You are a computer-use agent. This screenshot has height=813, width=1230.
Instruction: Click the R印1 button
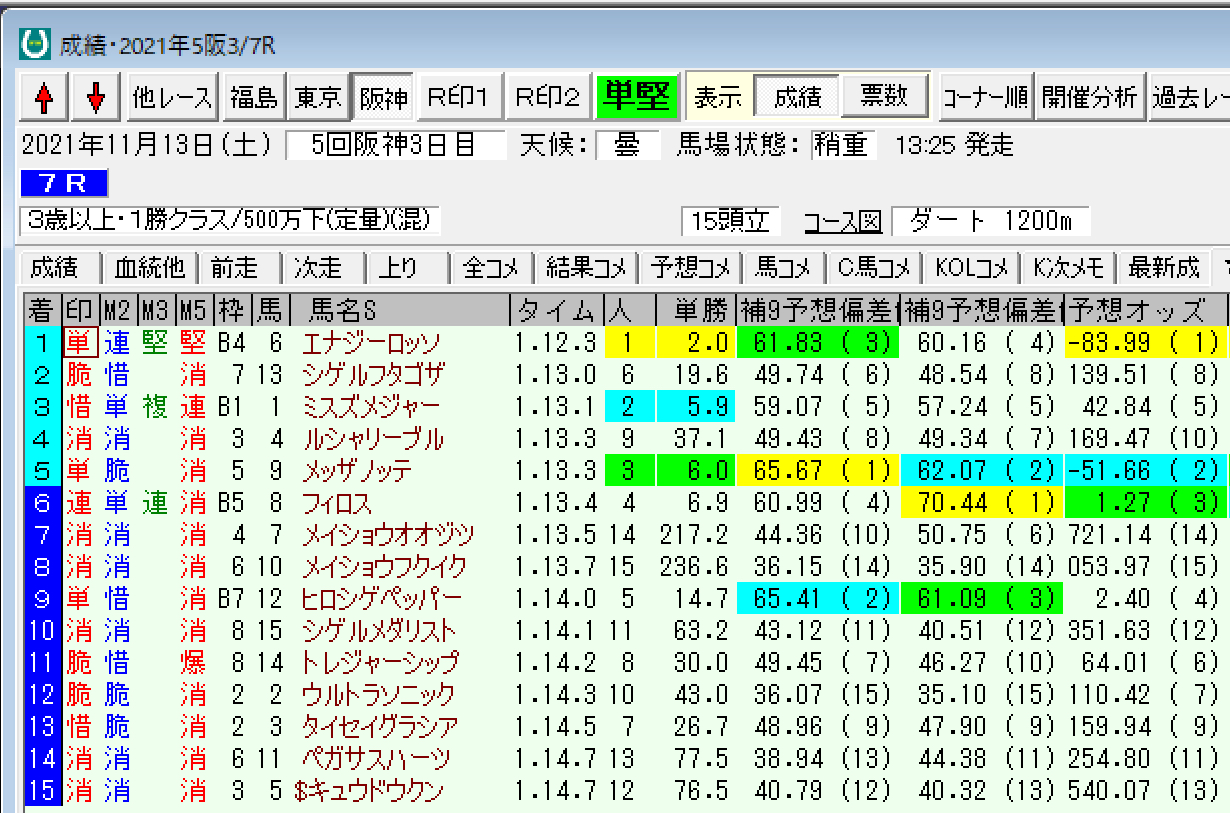point(458,97)
